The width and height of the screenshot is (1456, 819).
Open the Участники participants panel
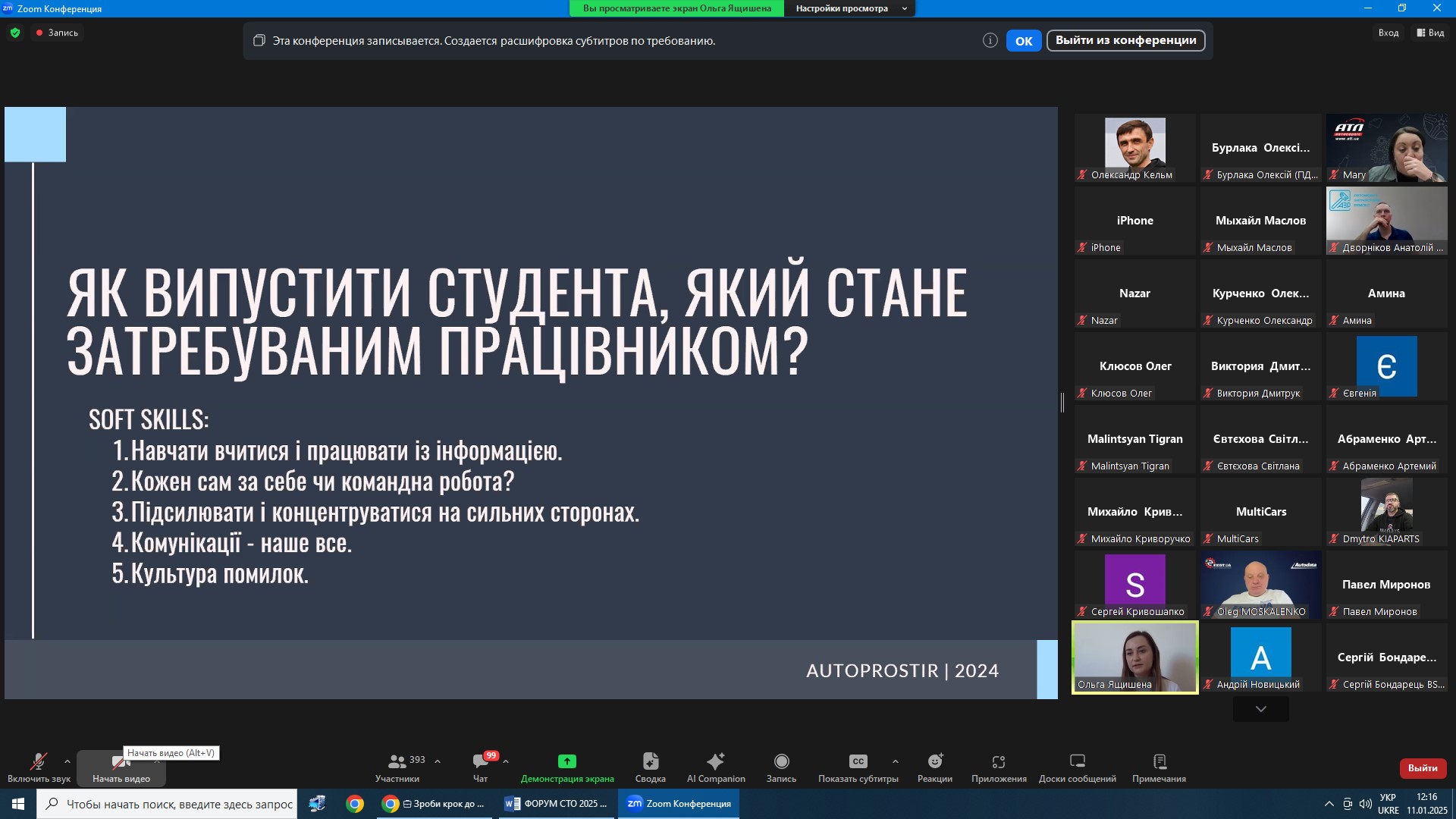pyautogui.click(x=397, y=767)
